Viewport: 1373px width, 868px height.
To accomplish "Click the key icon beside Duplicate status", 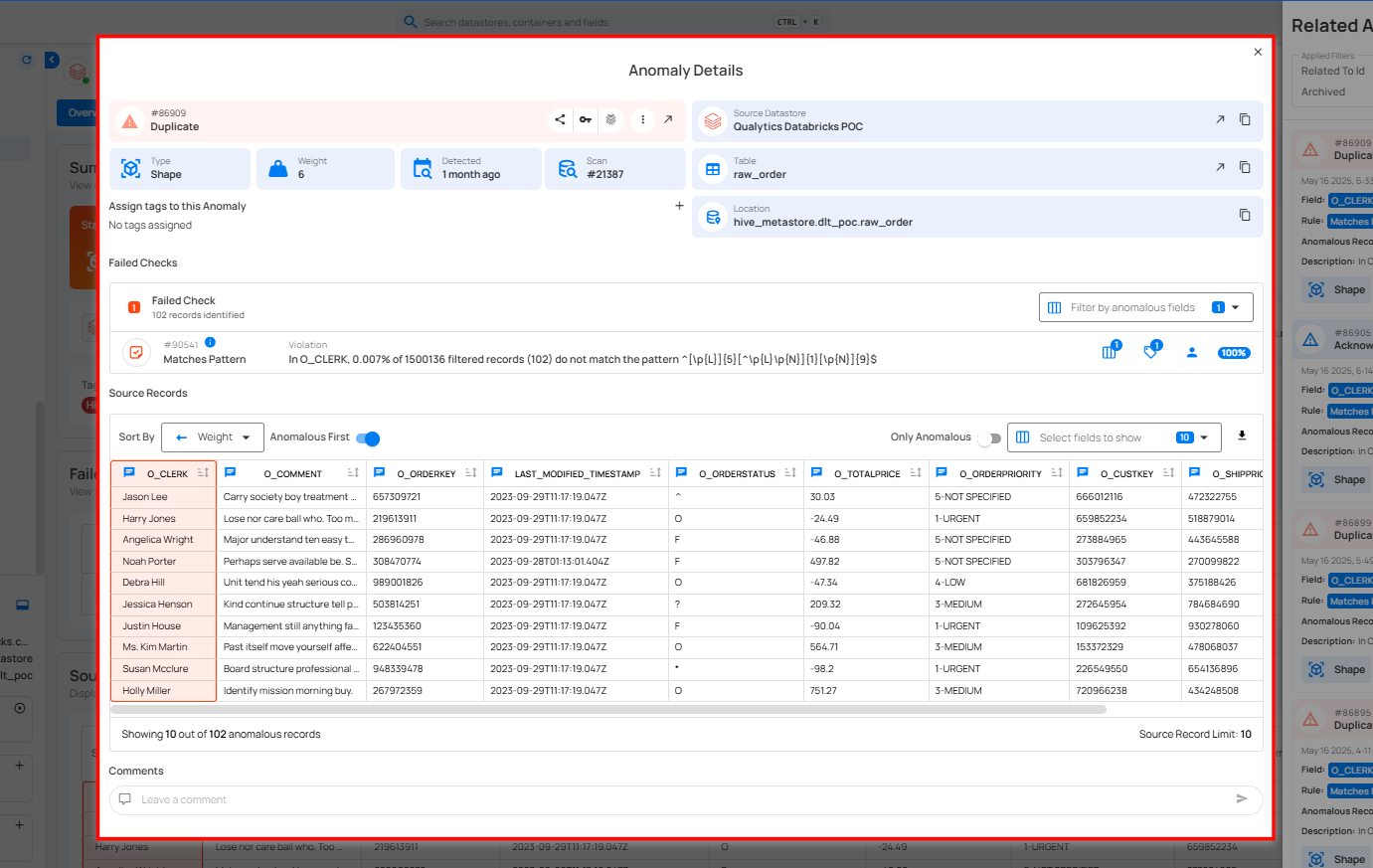I will (x=586, y=119).
